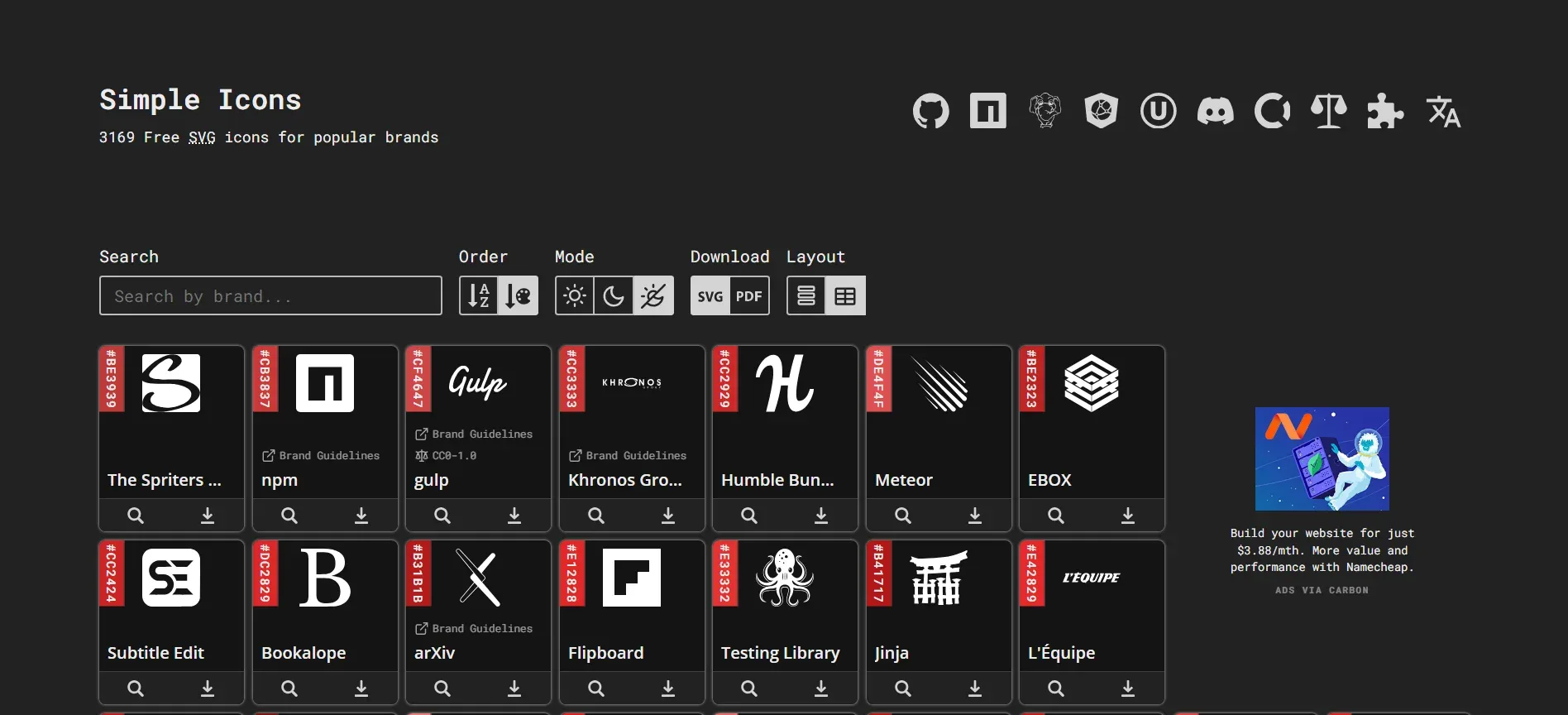The image size is (1568, 715).
Task: Open arXiv Brand Guidelines link
Action: point(474,629)
